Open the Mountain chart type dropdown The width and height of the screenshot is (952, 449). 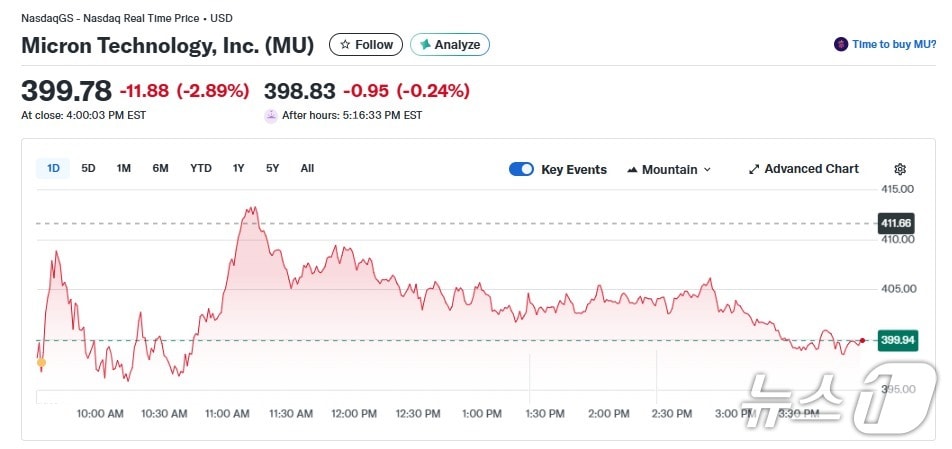pyautogui.click(x=669, y=169)
